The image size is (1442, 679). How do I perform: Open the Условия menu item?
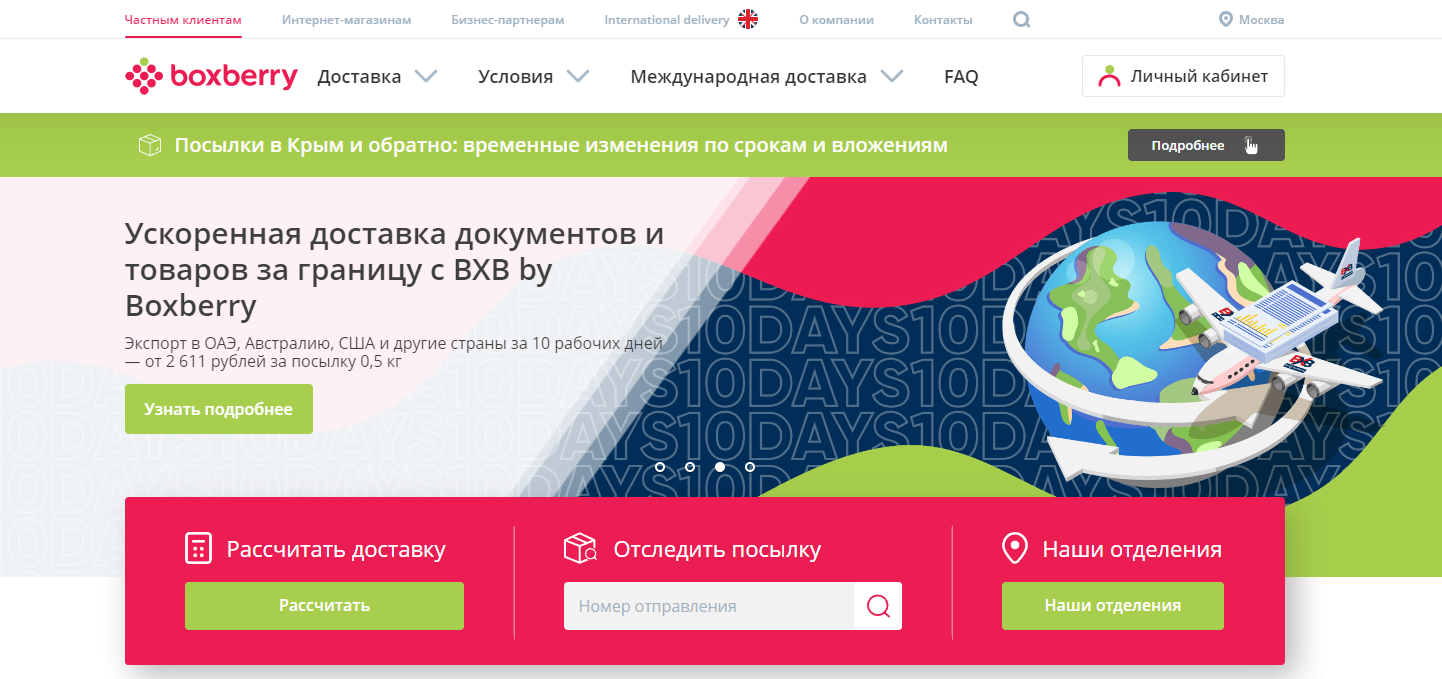tap(515, 77)
